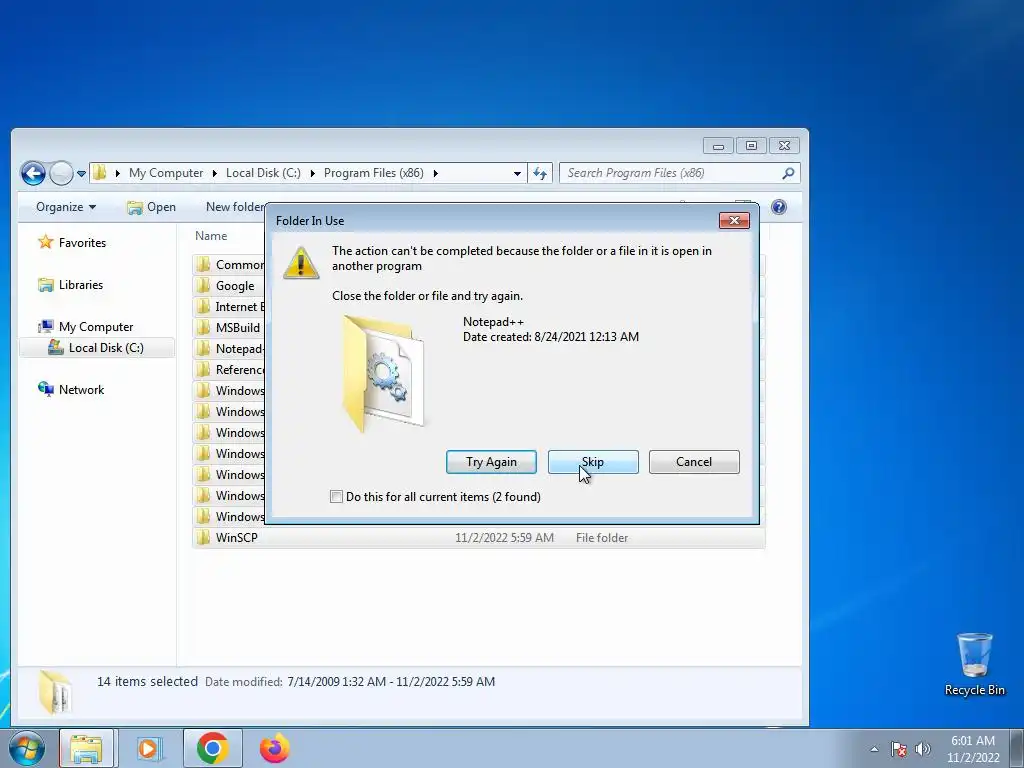This screenshot has height=768, width=1024.
Task: Click the Notepad++ folder icon in list
Action: [204, 348]
